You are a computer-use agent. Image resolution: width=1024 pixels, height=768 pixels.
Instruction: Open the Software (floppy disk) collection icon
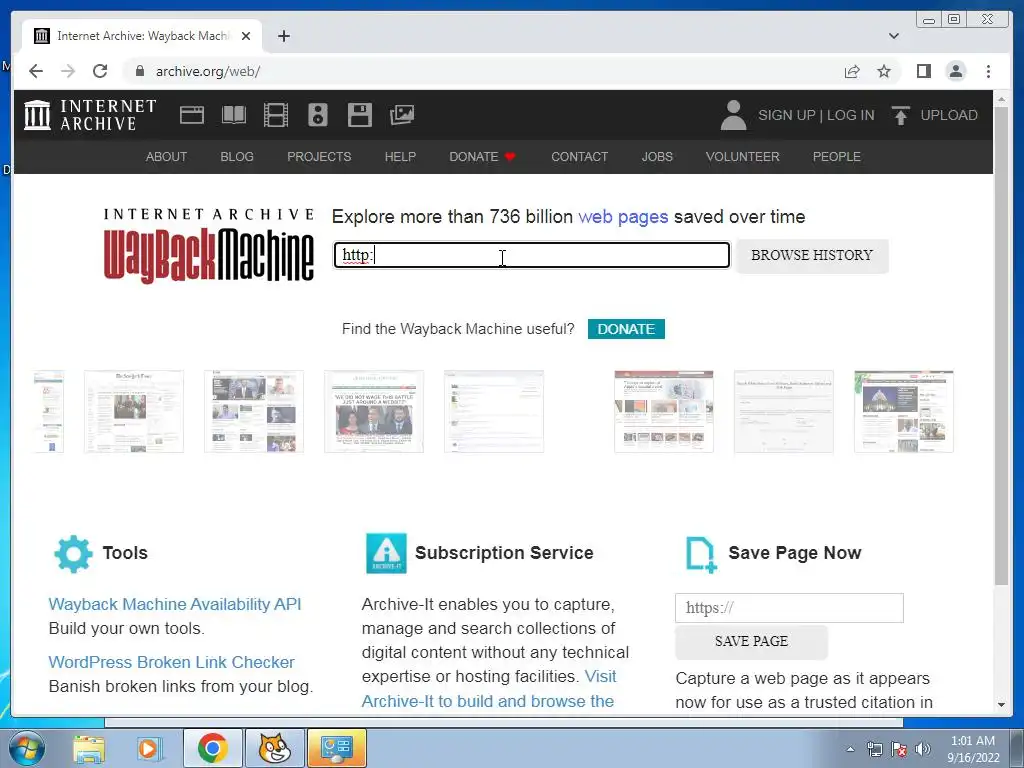coord(359,115)
